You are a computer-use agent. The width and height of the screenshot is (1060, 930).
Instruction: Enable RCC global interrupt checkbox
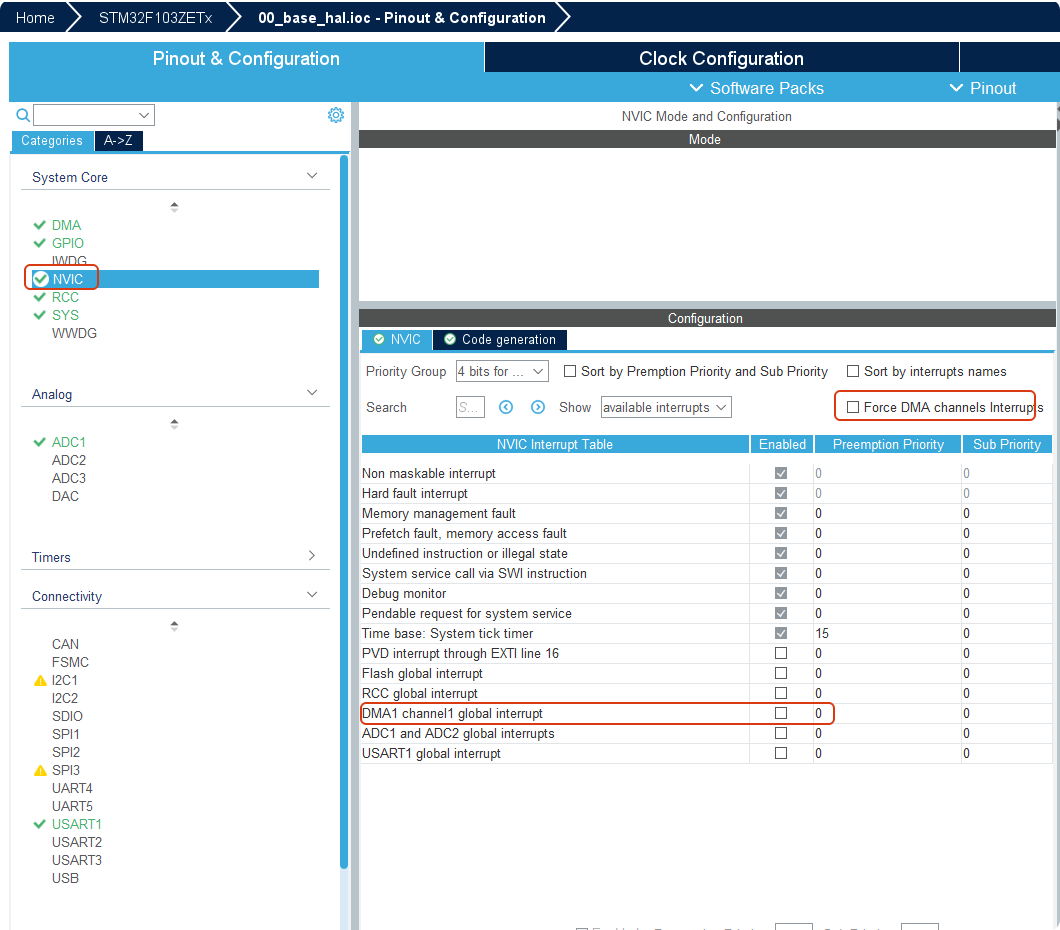click(x=781, y=693)
